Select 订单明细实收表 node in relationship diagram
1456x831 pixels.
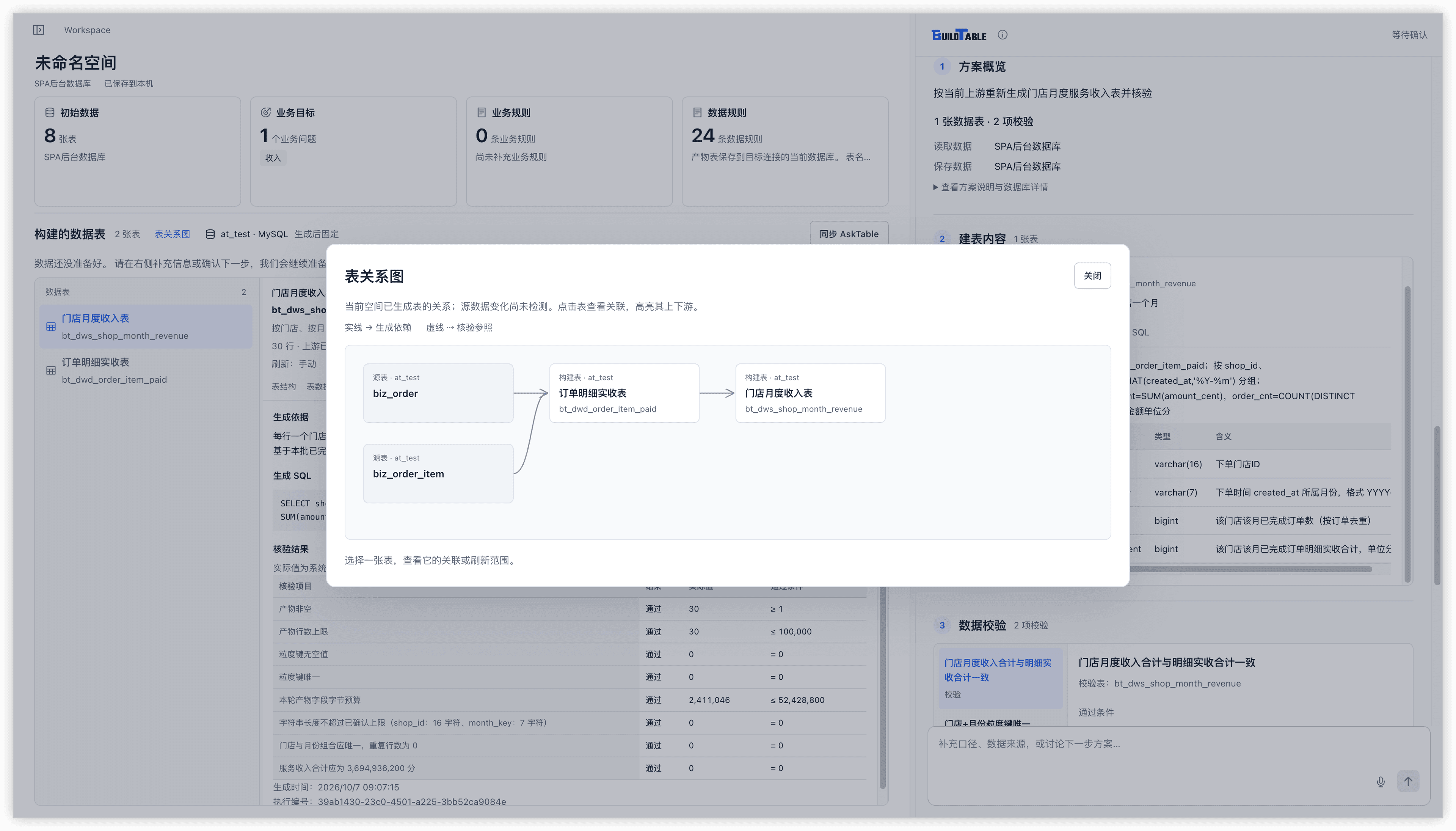(x=624, y=393)
